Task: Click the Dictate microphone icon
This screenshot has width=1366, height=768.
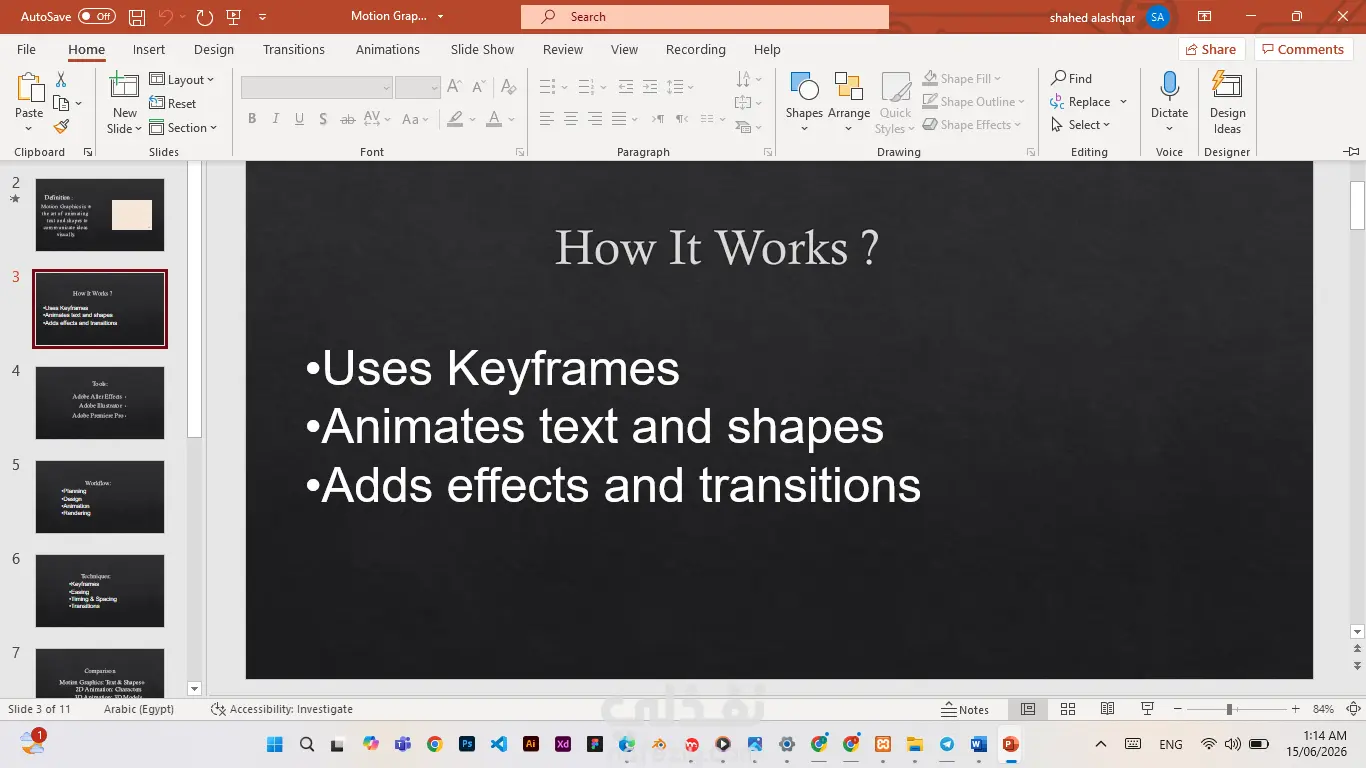Action: pos(1169,88)
